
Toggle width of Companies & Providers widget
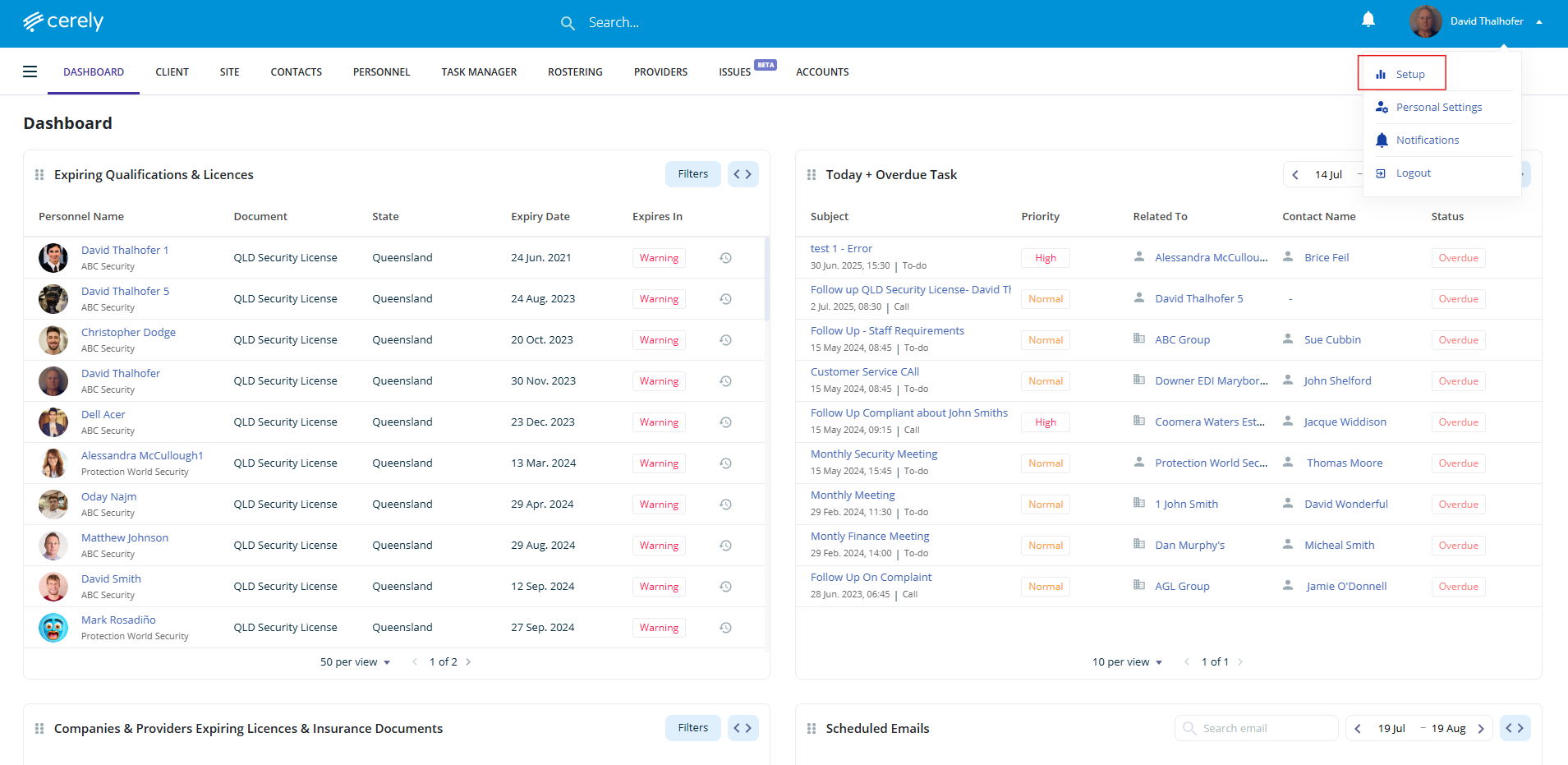(x=743, y=728)
